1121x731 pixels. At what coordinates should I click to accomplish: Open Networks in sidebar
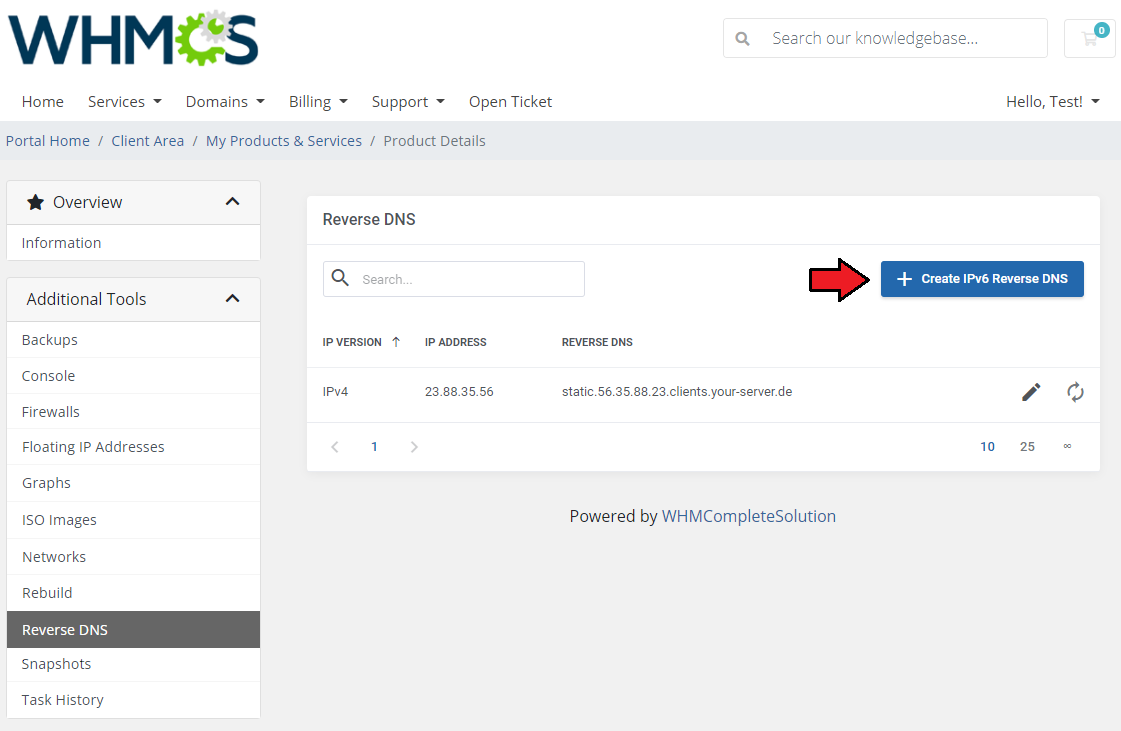(134, 556)
